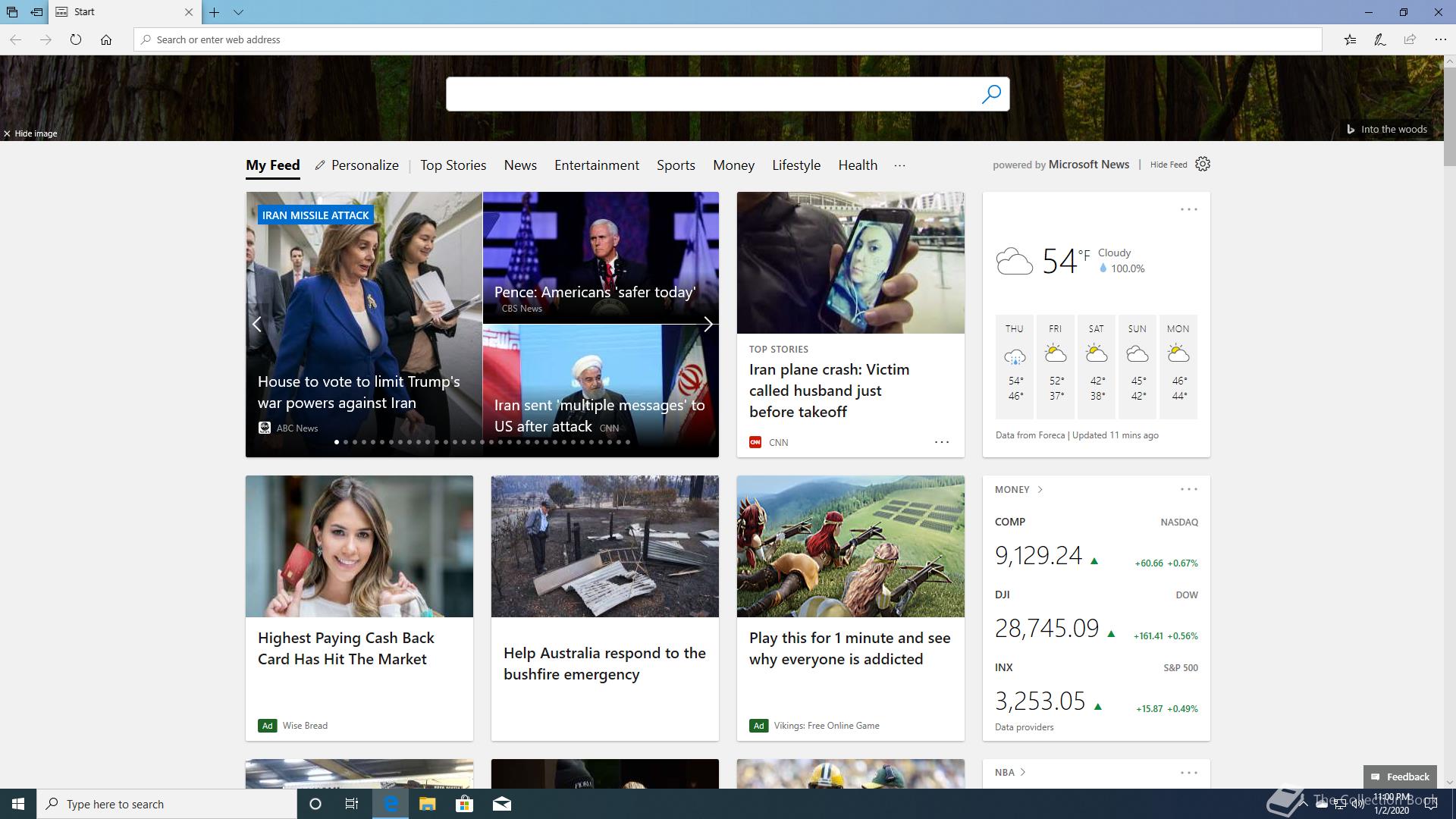Show next carousel slide arrow
Image resolution: width=1456 pixels, height=819 pixels.
(x=708, y=325)
